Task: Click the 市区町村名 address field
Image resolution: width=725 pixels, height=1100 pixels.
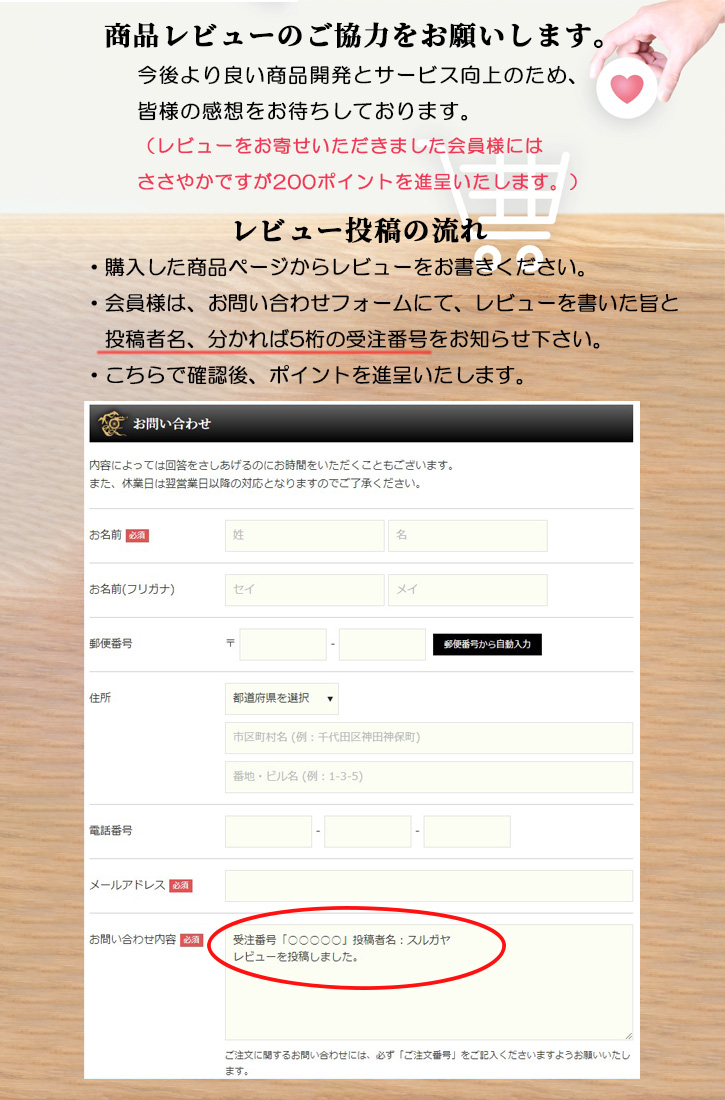Action: [x=428, y=738]
